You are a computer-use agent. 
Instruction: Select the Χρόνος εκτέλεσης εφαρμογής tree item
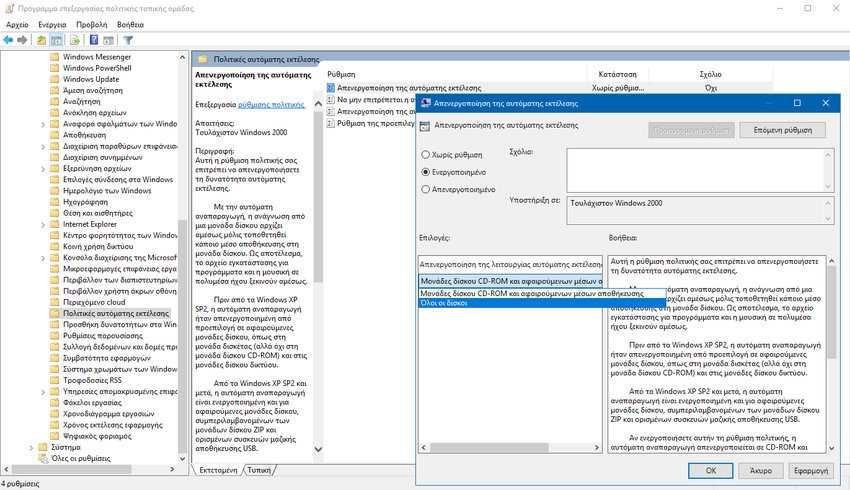[x=113, y=425]
